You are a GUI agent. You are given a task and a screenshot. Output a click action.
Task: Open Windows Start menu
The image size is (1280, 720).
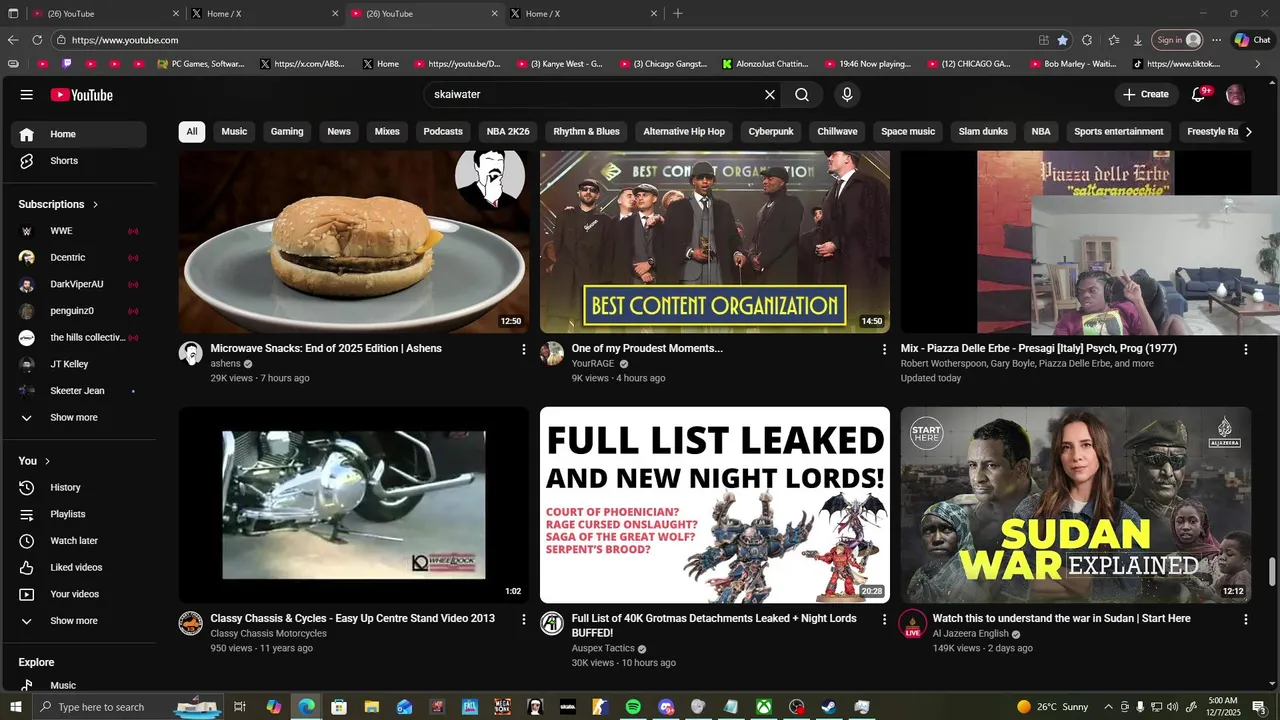(15, 707)
